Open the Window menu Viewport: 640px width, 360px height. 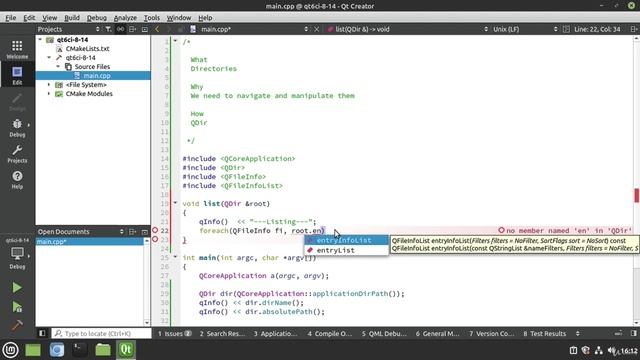[x=178, y=18]
